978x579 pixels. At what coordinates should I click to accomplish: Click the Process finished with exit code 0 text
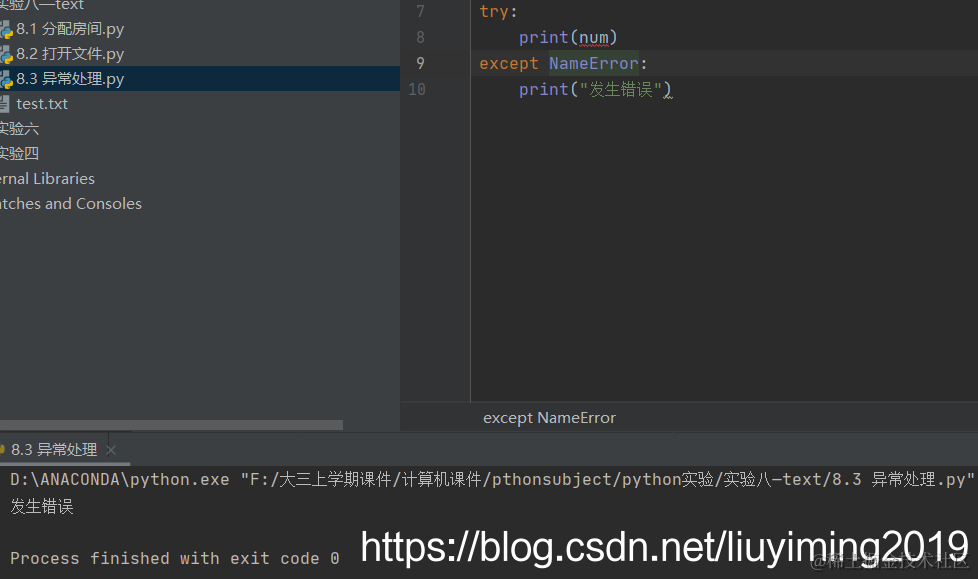(175, 558)
